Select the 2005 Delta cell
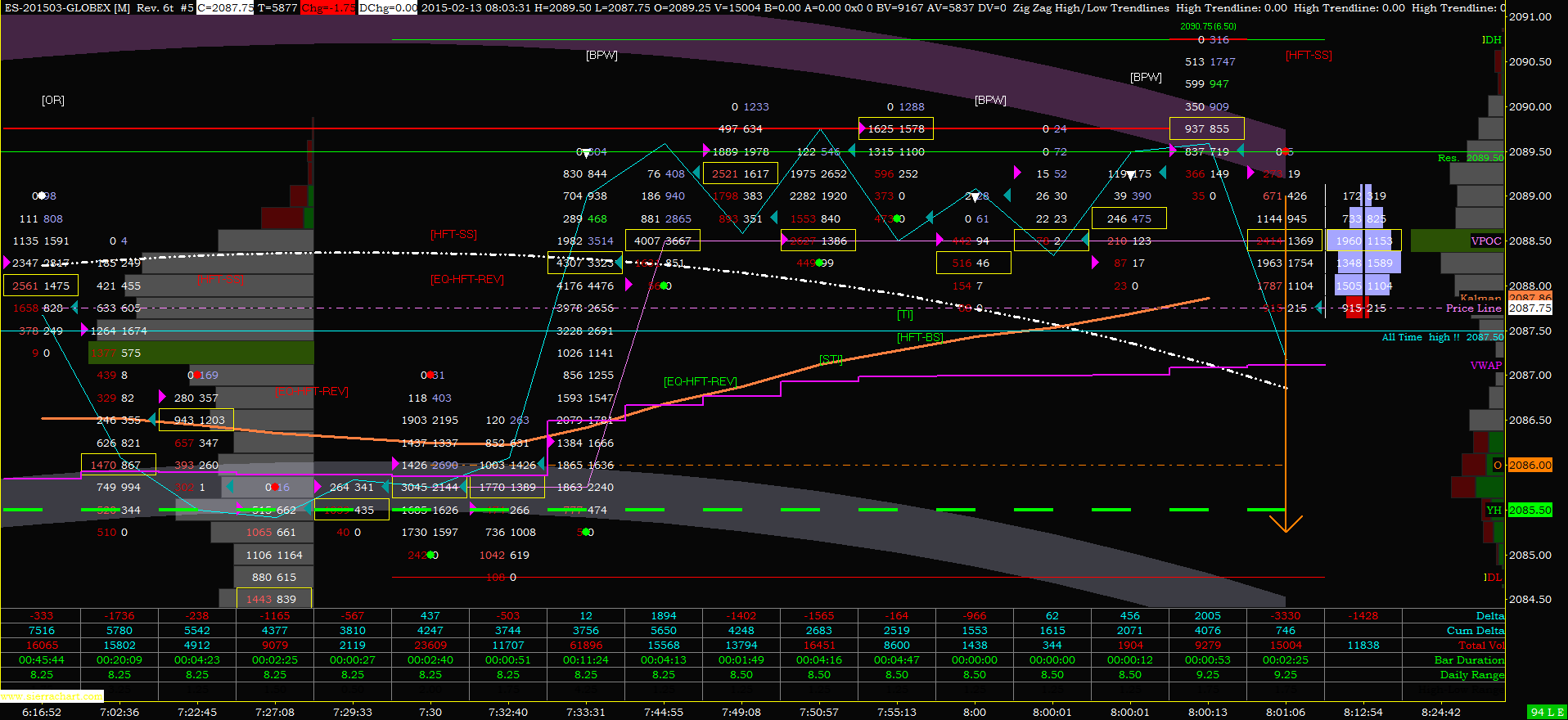This screenshot has width=1568, height=720. coord(1208,615)
